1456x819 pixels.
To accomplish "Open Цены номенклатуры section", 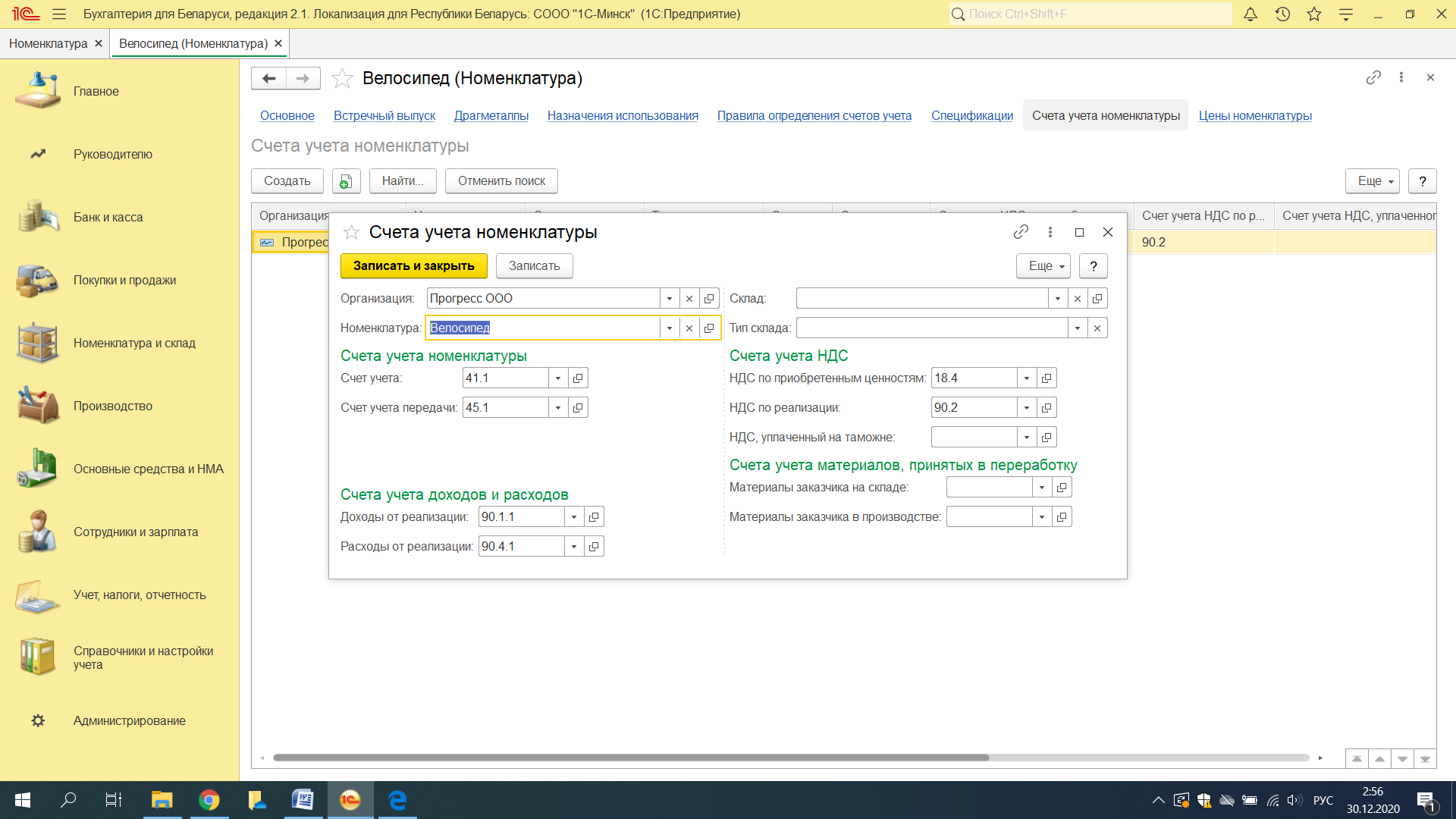I will (x=1255, y=115).
